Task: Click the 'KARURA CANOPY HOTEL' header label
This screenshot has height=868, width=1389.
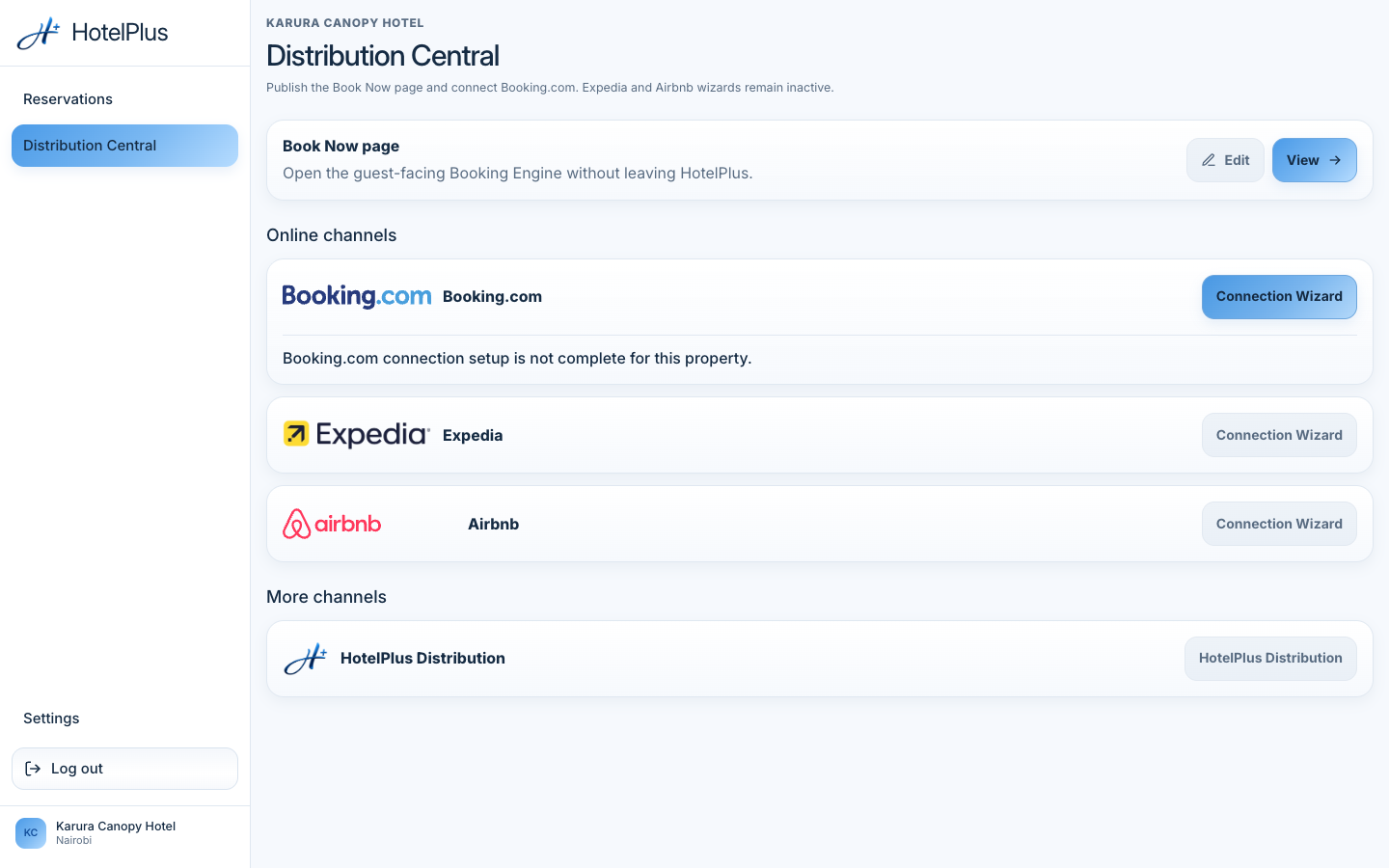Action: [x=345, y=23]
